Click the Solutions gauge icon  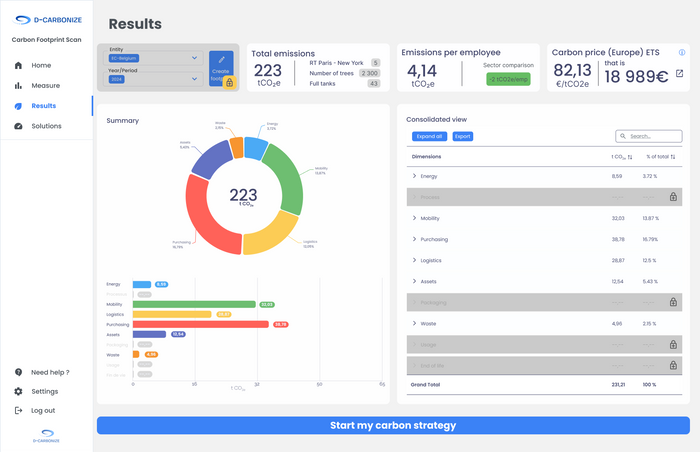(18, 126)
